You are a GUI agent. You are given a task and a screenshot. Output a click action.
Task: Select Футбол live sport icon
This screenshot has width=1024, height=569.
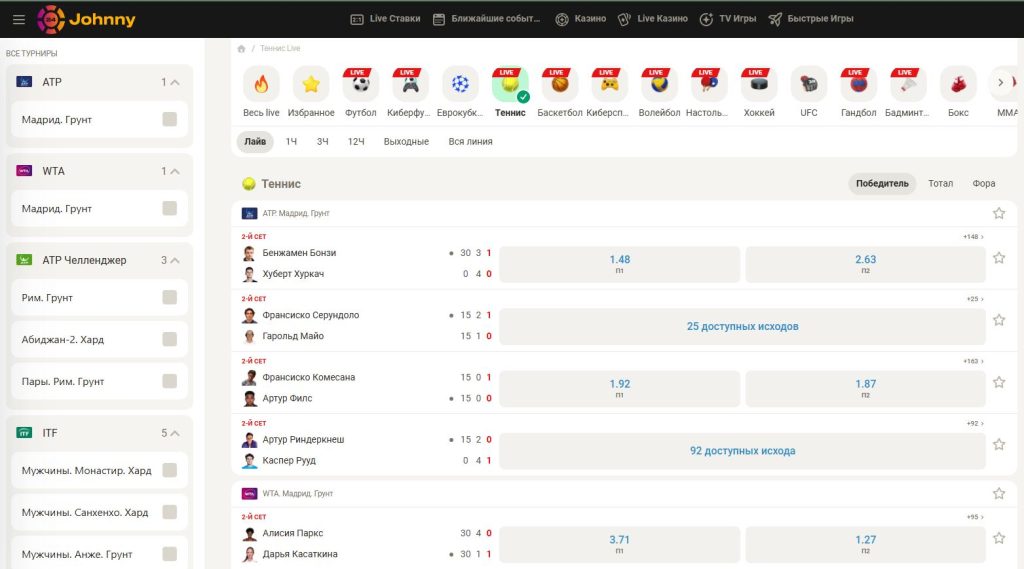360,84
